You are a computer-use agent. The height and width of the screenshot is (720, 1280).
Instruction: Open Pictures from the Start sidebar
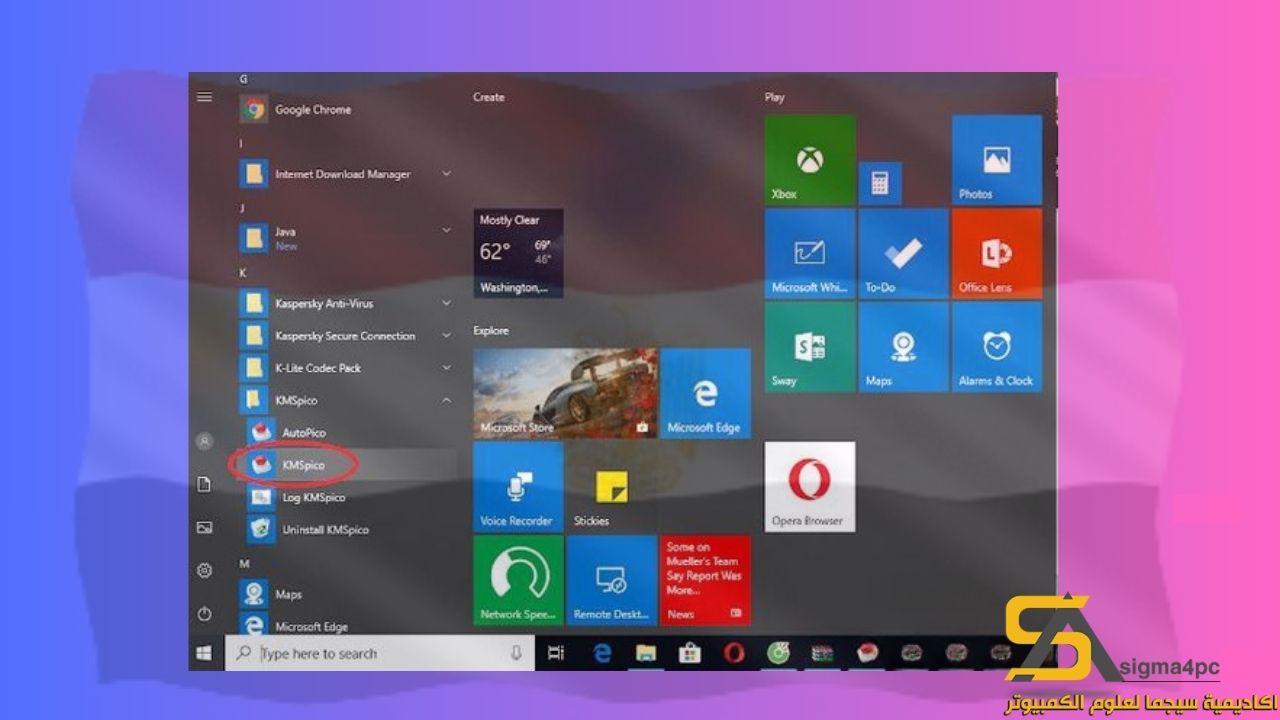click(x=205, y=527)
